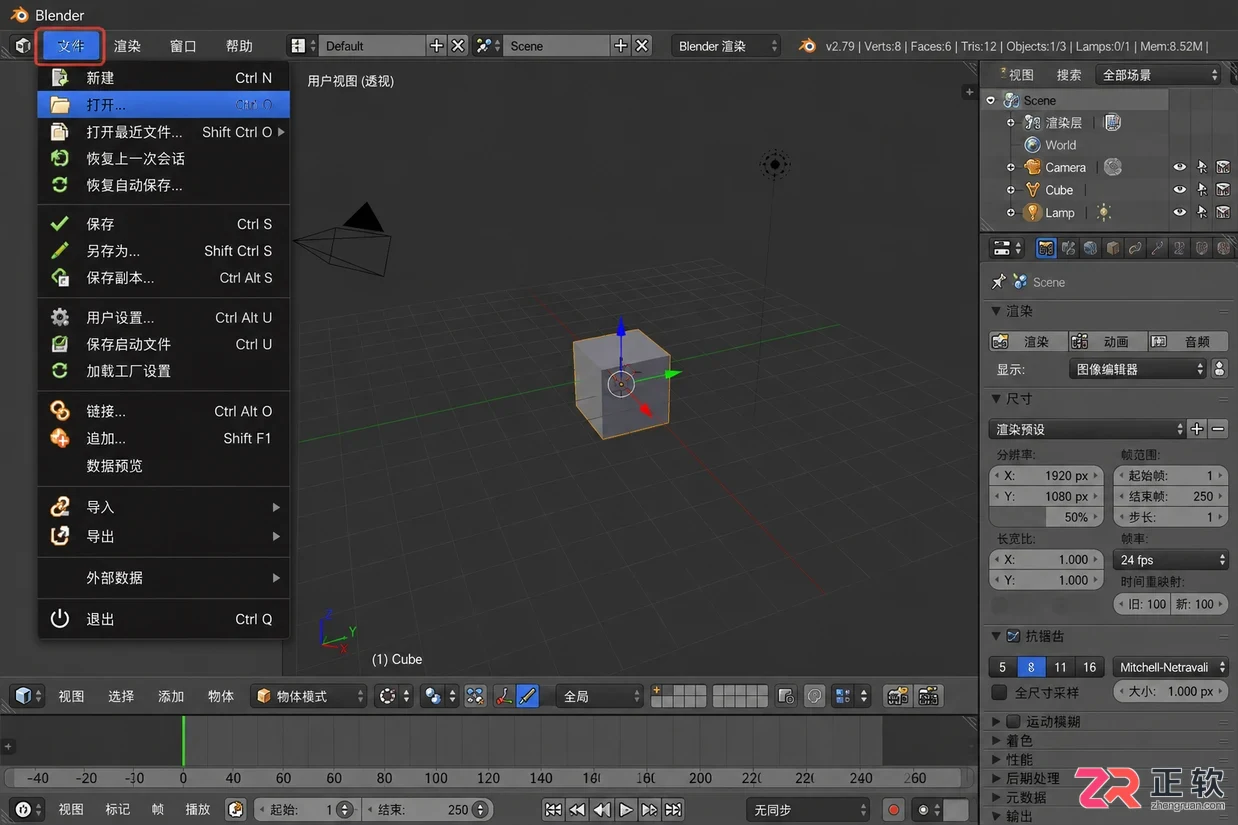The height and width of the screenshot is (825, 1238).
Task: Toggle Camera renderability icon in outliner
Action: pyautogui.click(x=1223, y=167)
